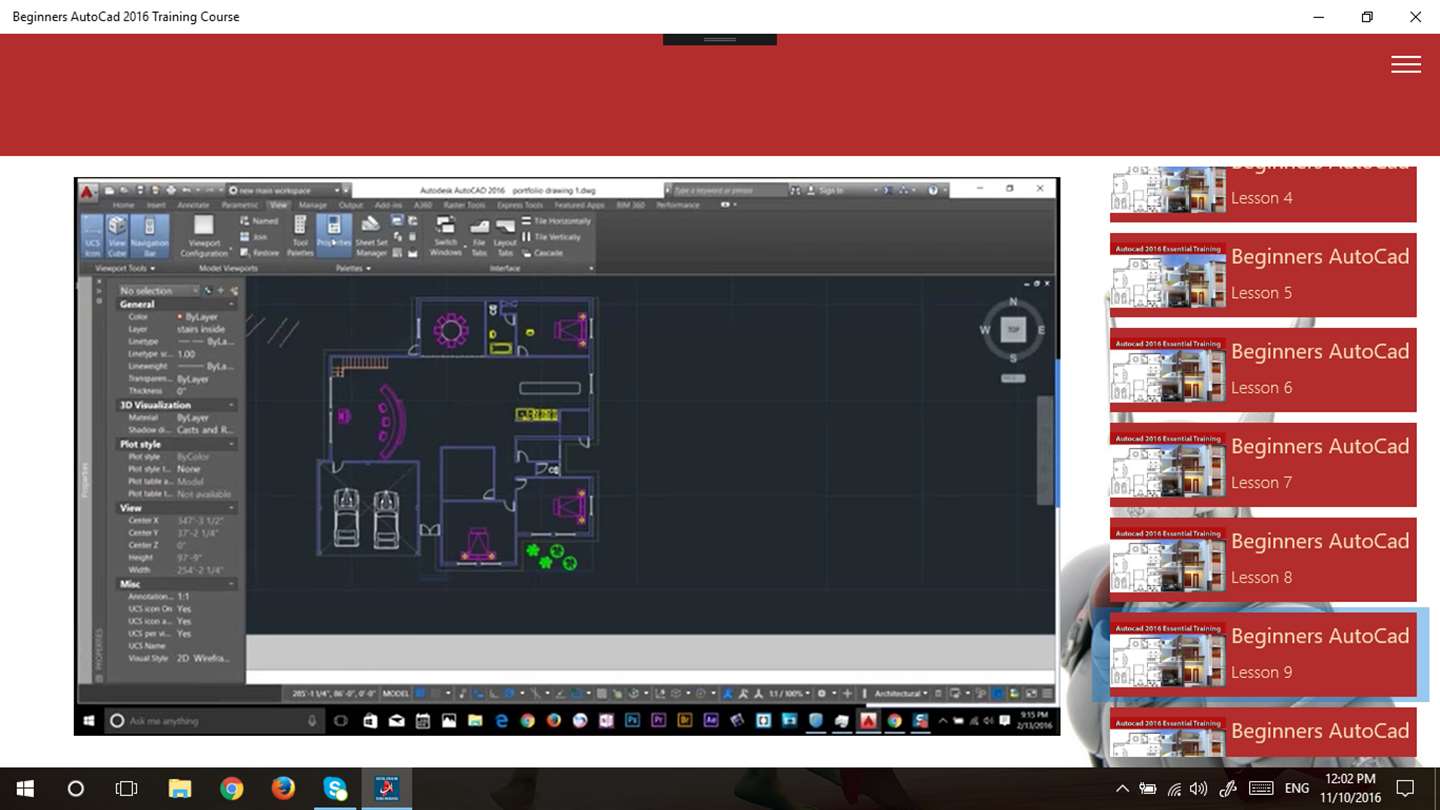Open Viewport Configuration in the video ribbon
This screenshot has width=1440, height=810.
click(x=204, y=237)
